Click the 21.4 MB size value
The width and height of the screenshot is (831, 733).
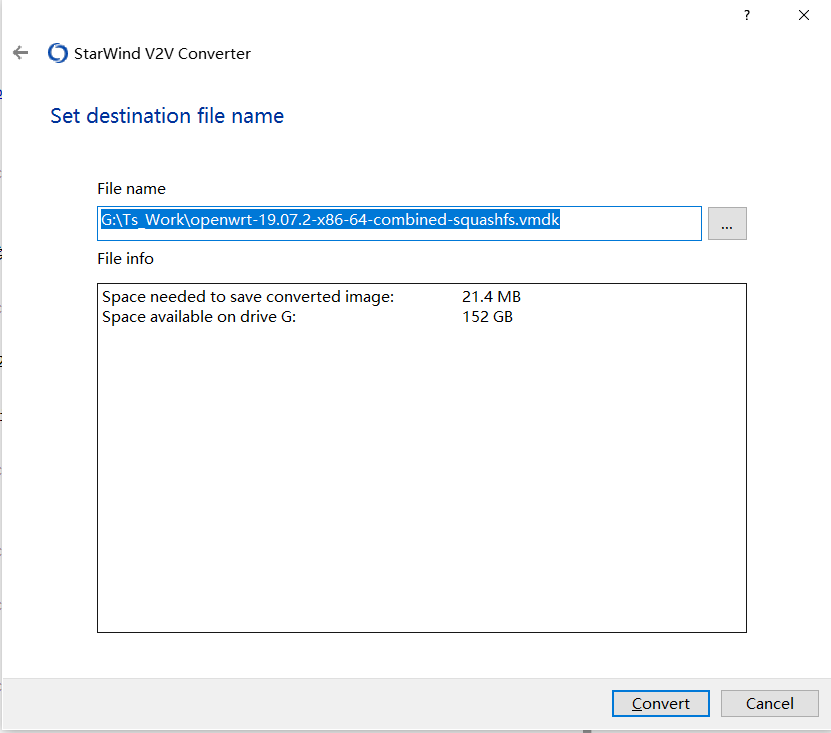click(x=491, y=297)
